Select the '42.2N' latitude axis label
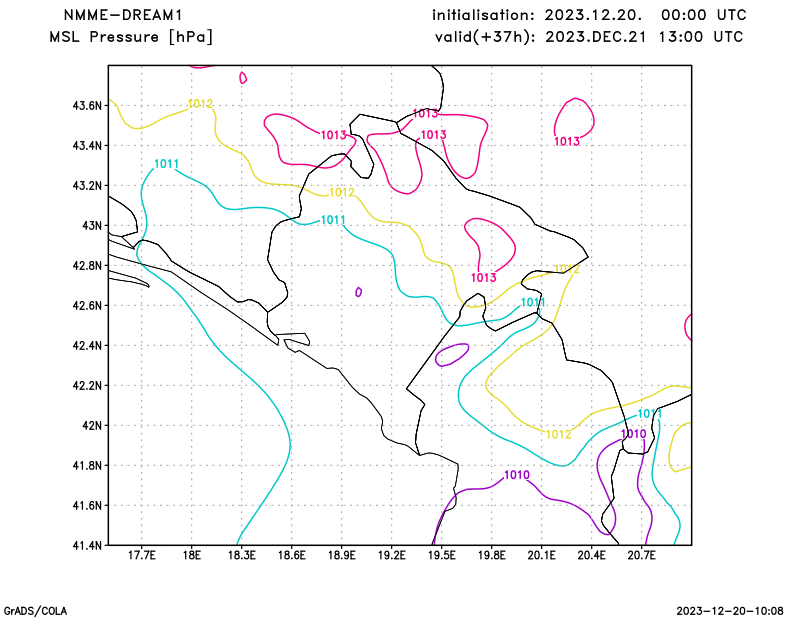Image resolution: width=800 pixels, height=618 pixels. [87, 386]
